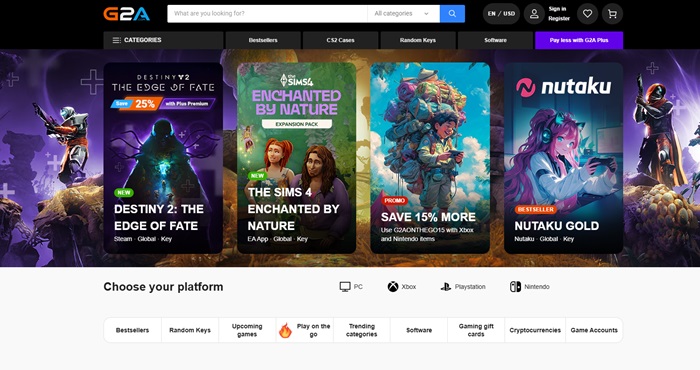This screenshot has width=700, height=370.
Task: Open the Nutaku Gold bestseller card
Action: coord(563,158)
